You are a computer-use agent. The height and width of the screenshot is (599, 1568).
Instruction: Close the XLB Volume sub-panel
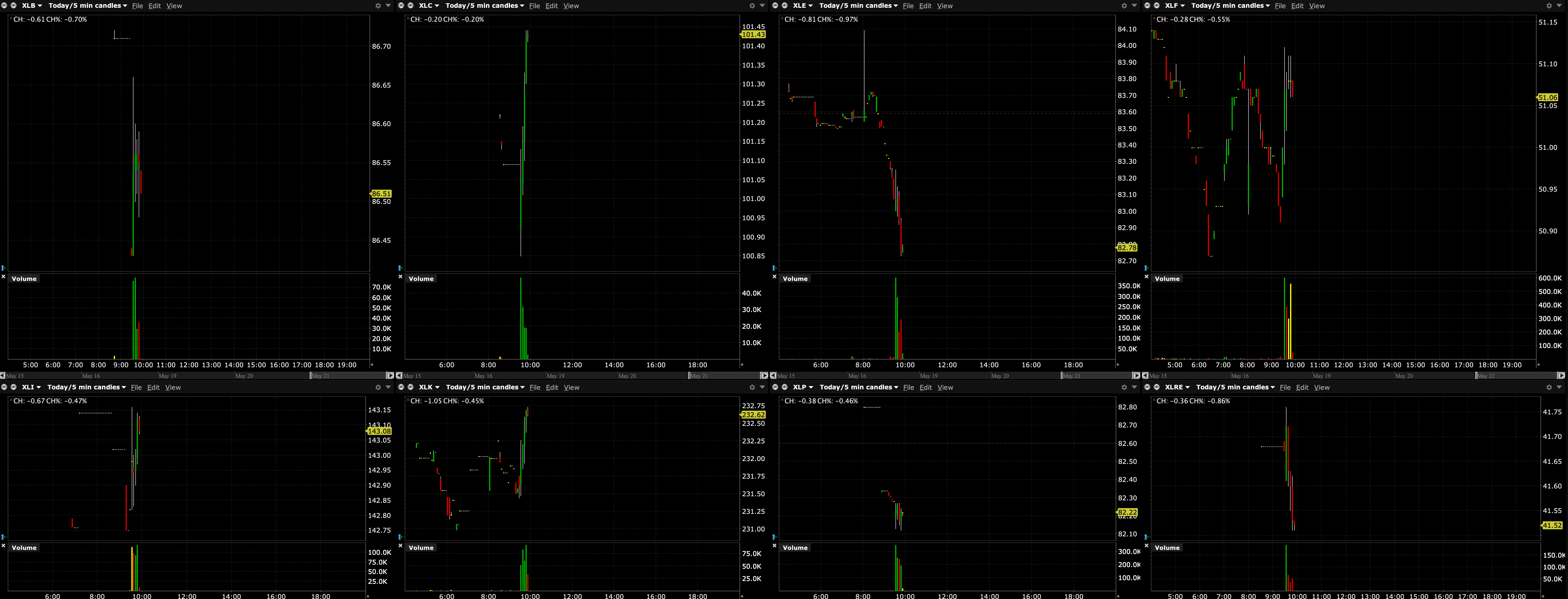[3, 277]
